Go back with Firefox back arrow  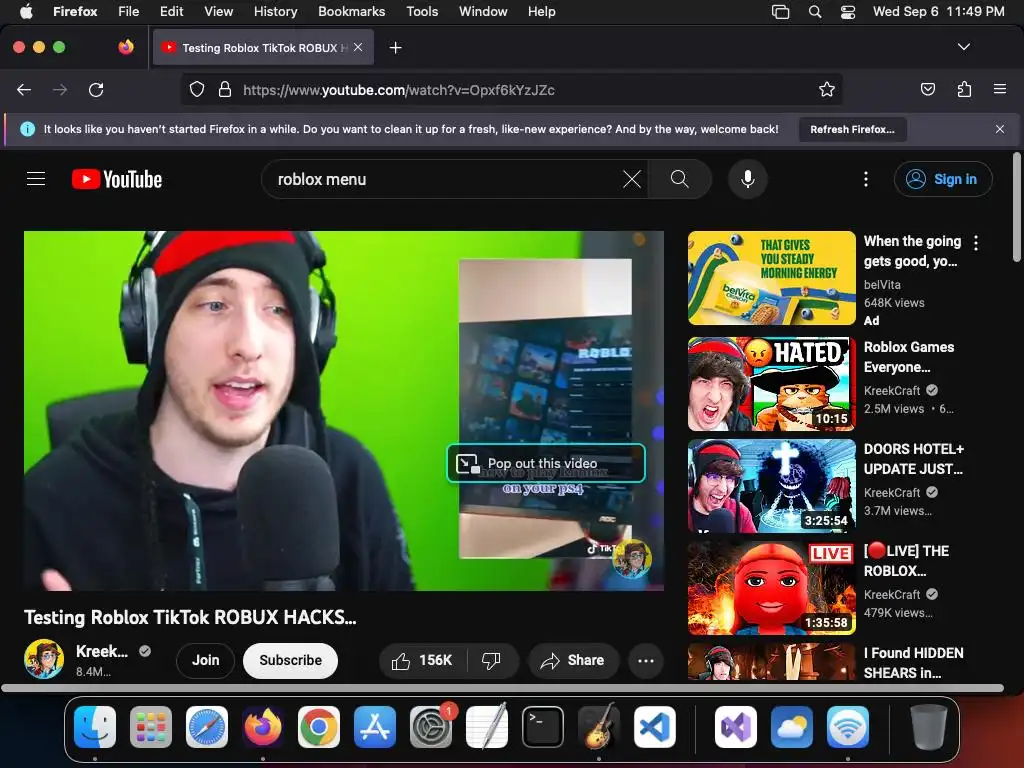click(x=24, y=89)
